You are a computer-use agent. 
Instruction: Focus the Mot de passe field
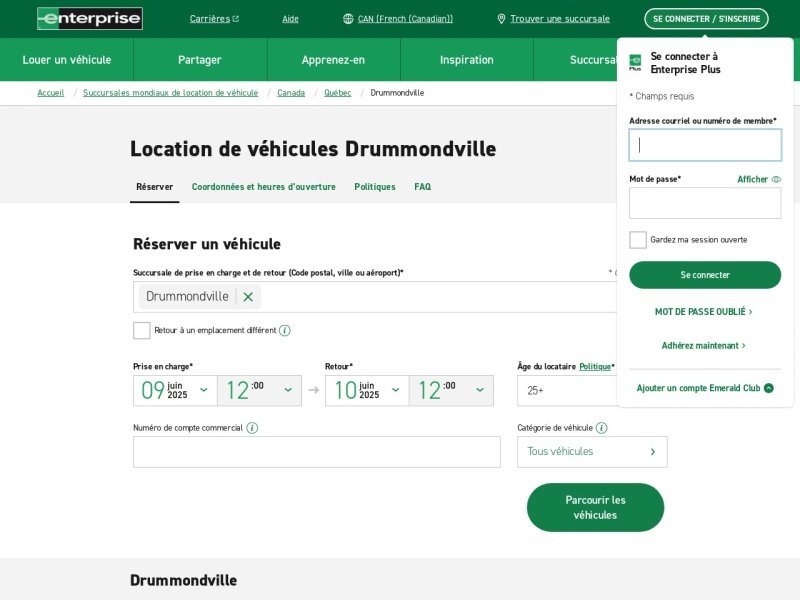(x=705, y=203)
